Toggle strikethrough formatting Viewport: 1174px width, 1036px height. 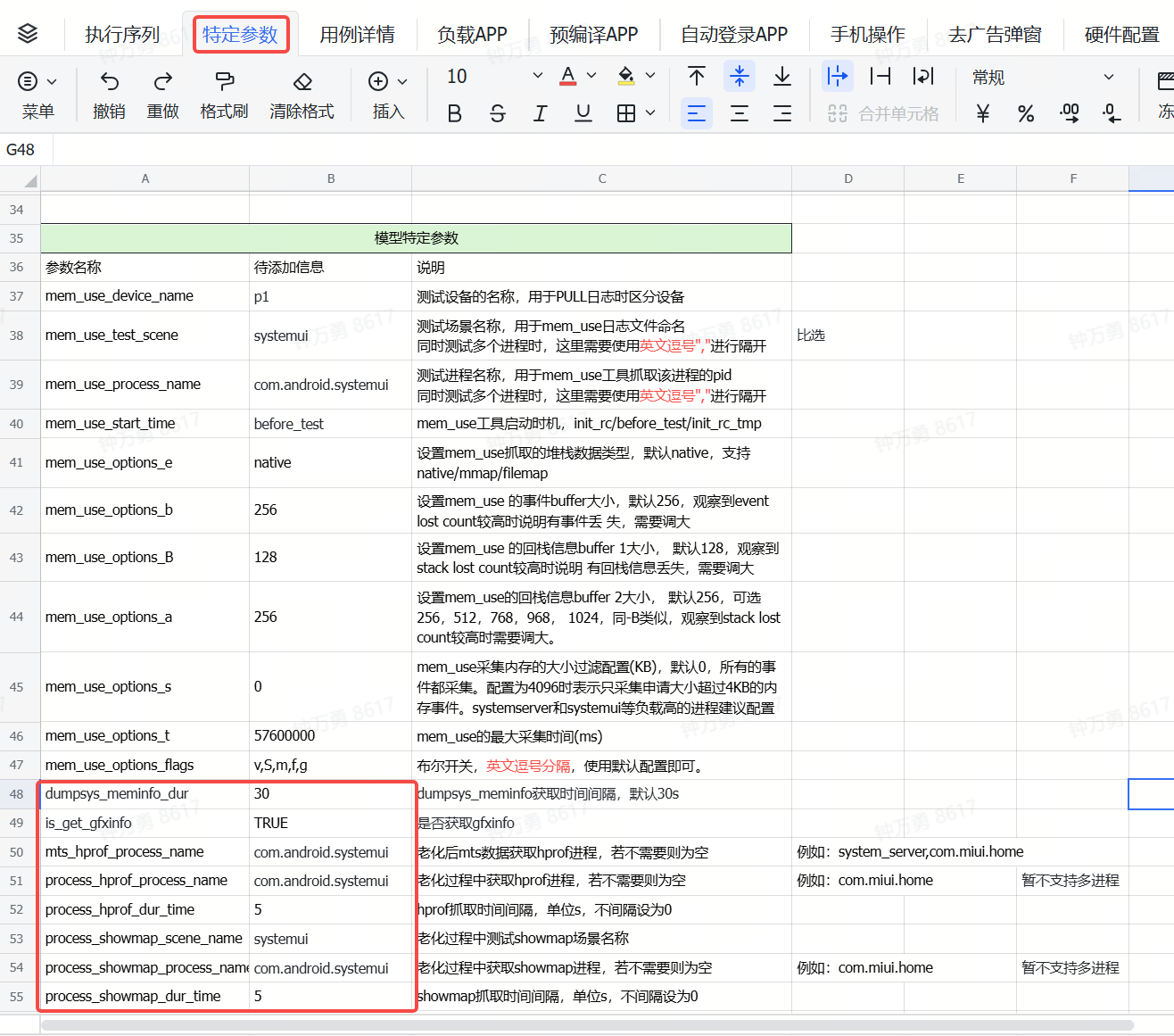498,113
